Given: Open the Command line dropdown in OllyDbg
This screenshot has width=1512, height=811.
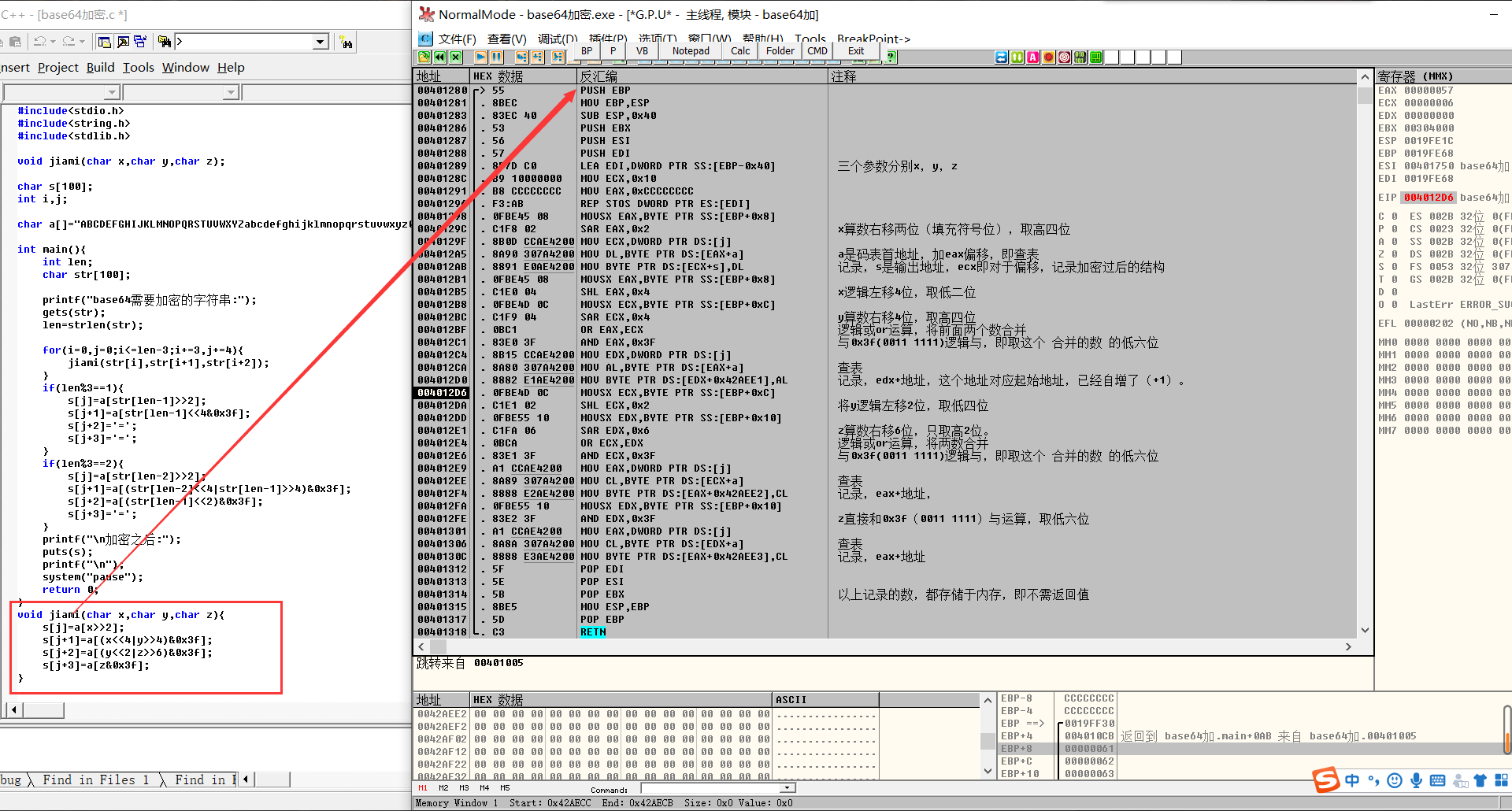Looking at the screenshot, I should (787, 788).
